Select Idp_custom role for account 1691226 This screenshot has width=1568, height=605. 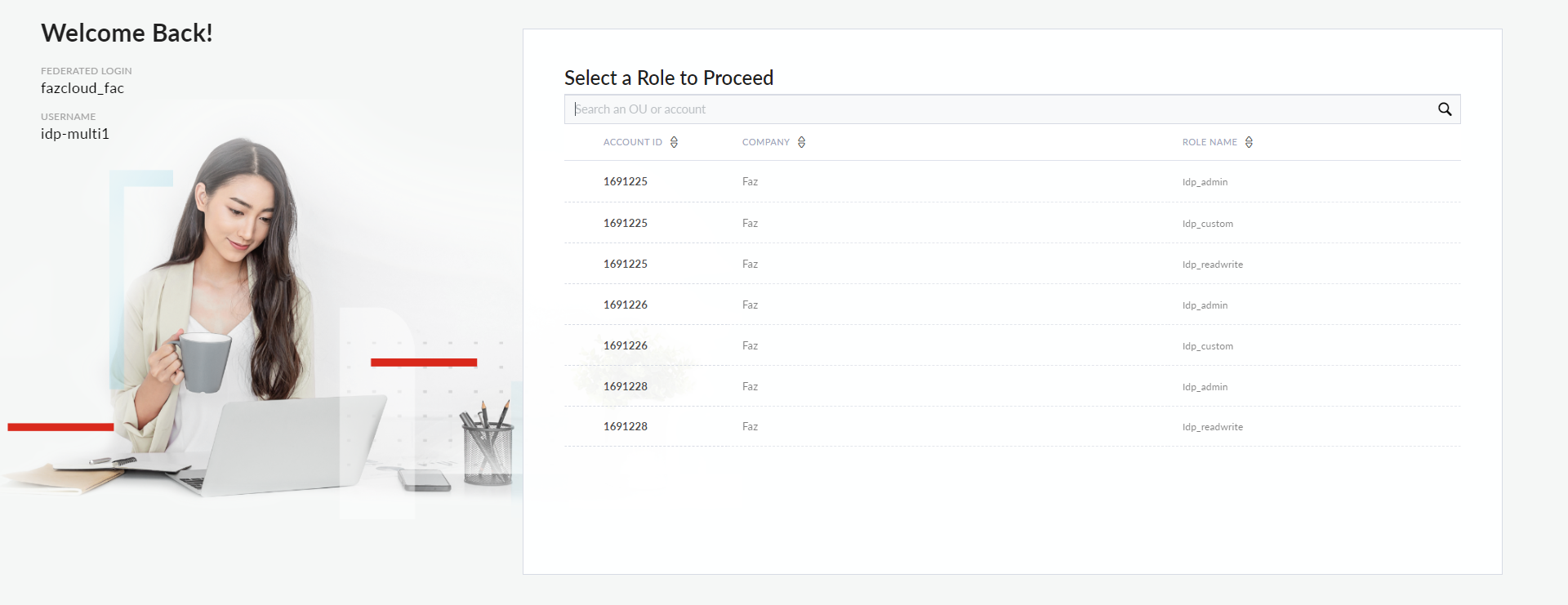pyautogui.click(x=1207, y=346)
